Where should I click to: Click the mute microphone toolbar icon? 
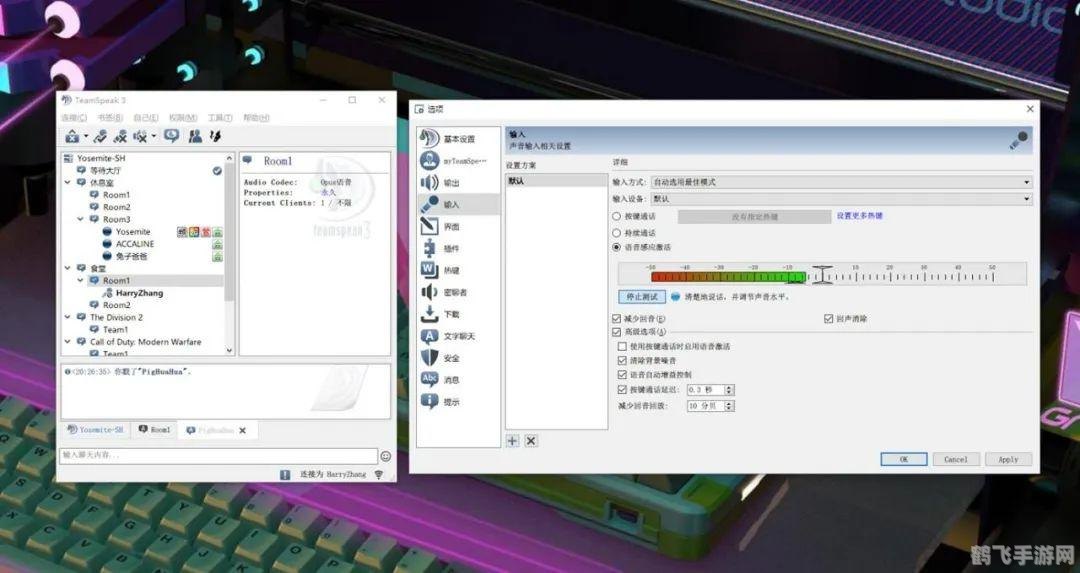(121, 136)
